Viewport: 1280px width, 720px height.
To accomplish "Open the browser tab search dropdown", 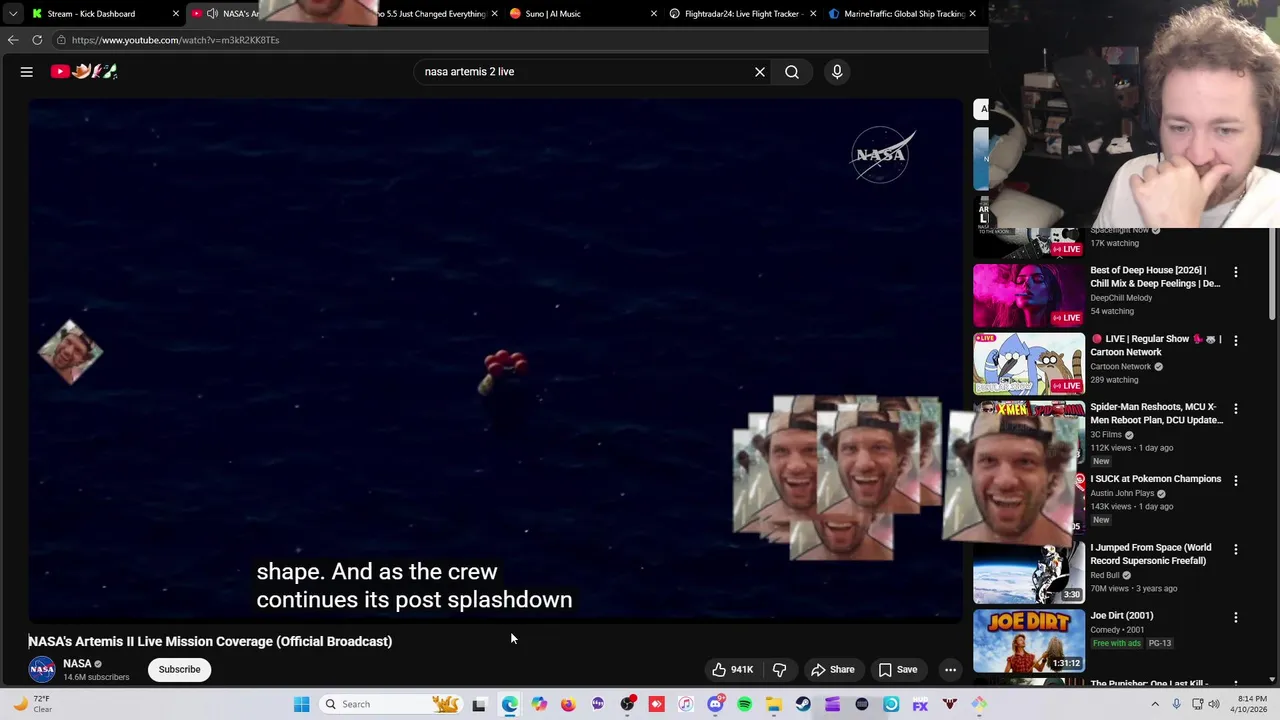I will click(12, 14).
